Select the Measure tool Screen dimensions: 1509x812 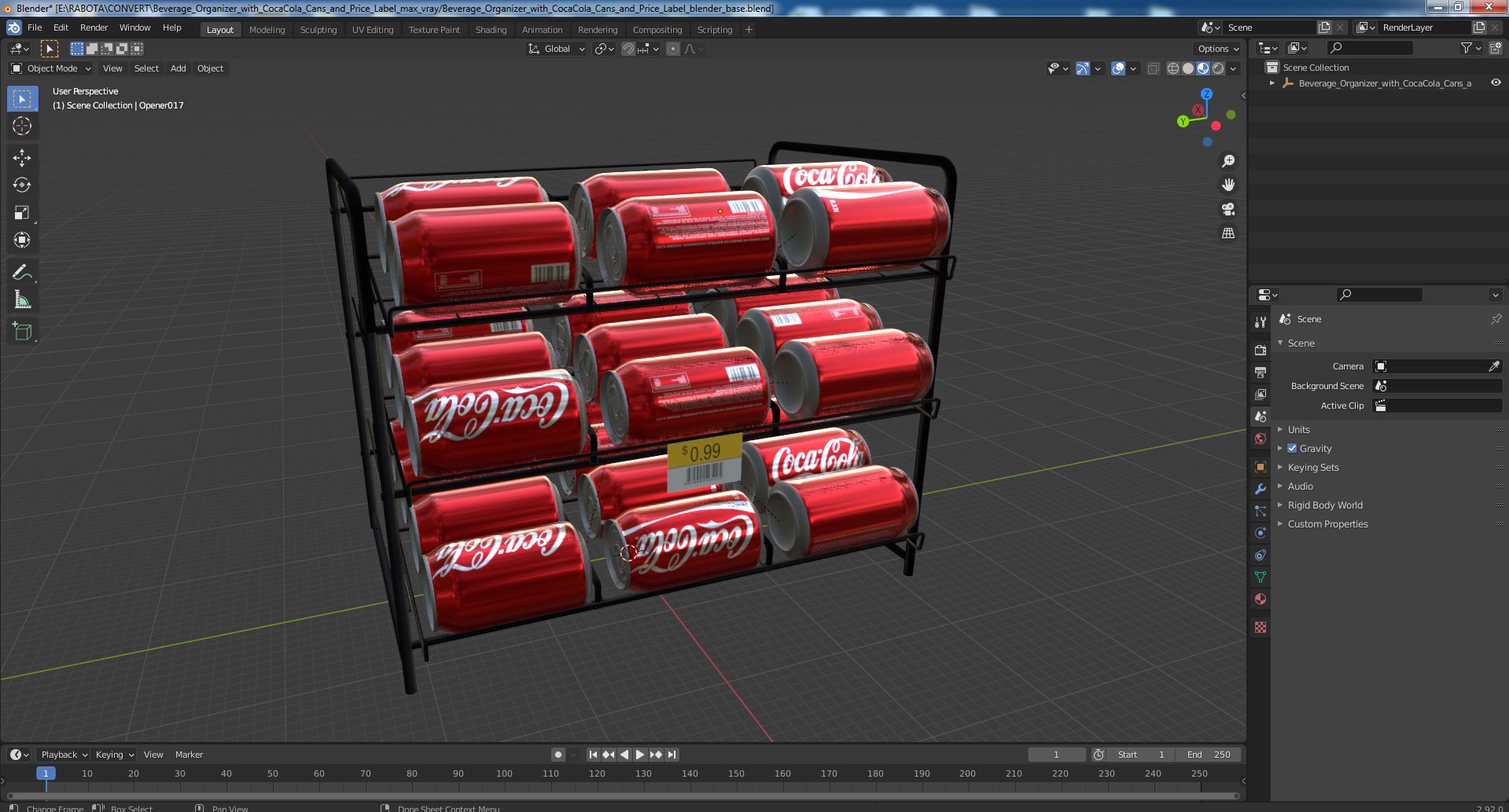coord(22,299)
